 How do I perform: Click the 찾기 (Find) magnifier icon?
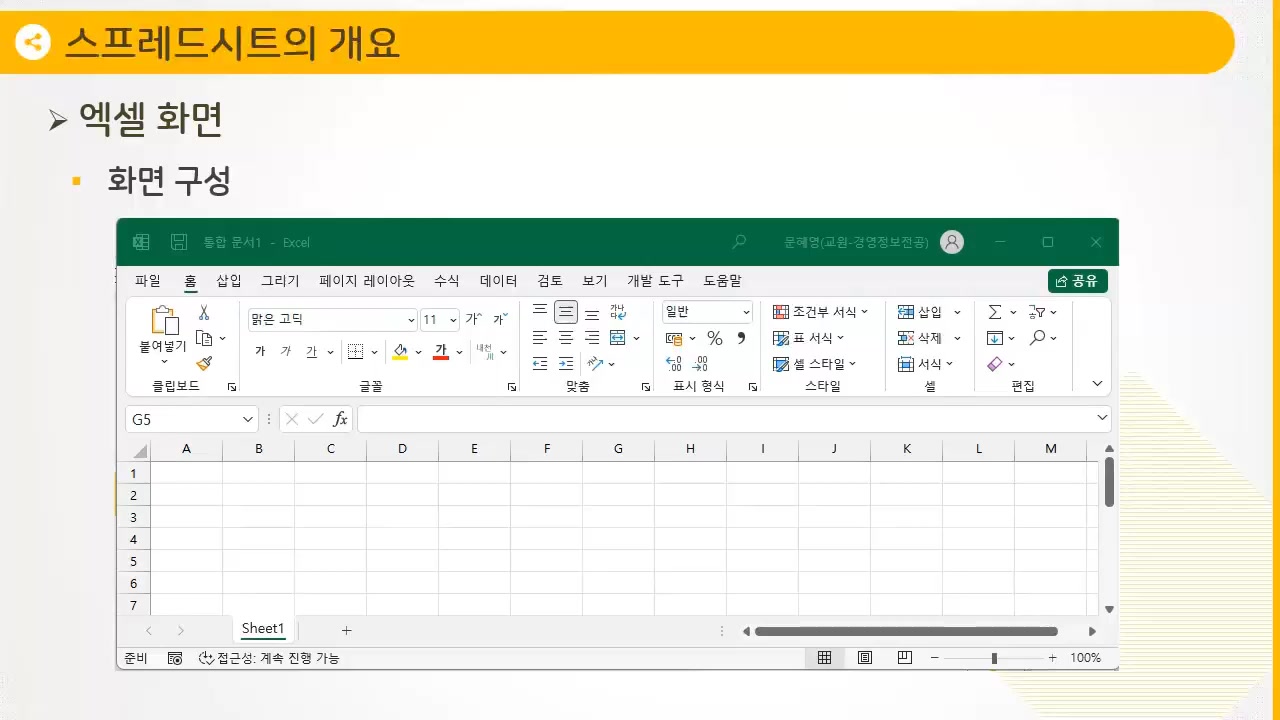click(x=1038, y=337)
